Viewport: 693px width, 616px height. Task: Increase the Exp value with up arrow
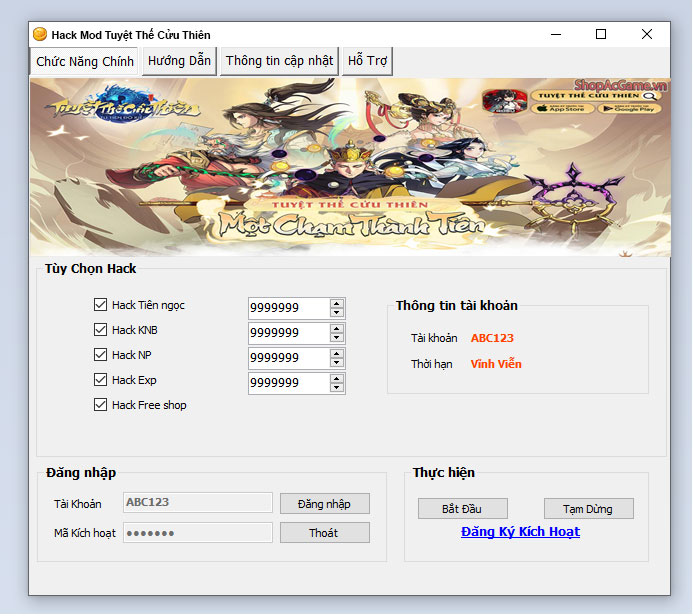click(337, 379)
